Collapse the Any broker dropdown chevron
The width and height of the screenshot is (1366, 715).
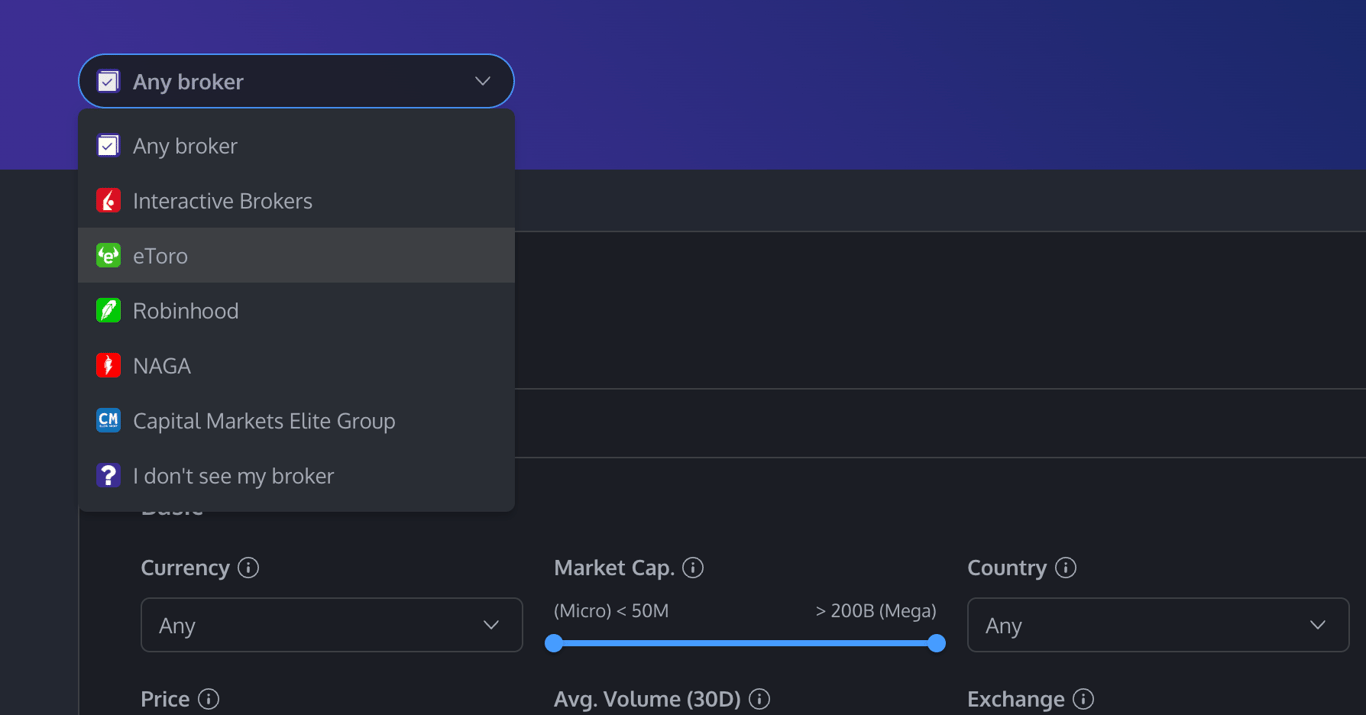tap(483, 81)
